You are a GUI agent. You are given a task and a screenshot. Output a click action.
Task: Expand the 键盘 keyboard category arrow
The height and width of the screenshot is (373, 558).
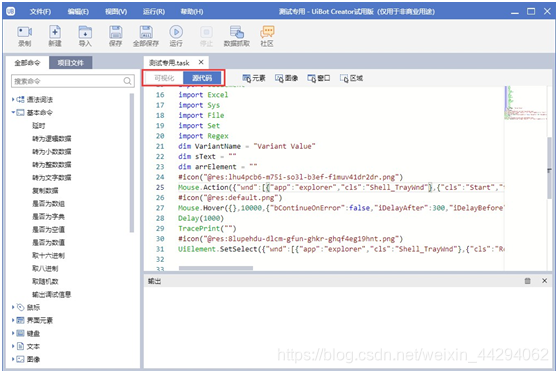point(13,333)
